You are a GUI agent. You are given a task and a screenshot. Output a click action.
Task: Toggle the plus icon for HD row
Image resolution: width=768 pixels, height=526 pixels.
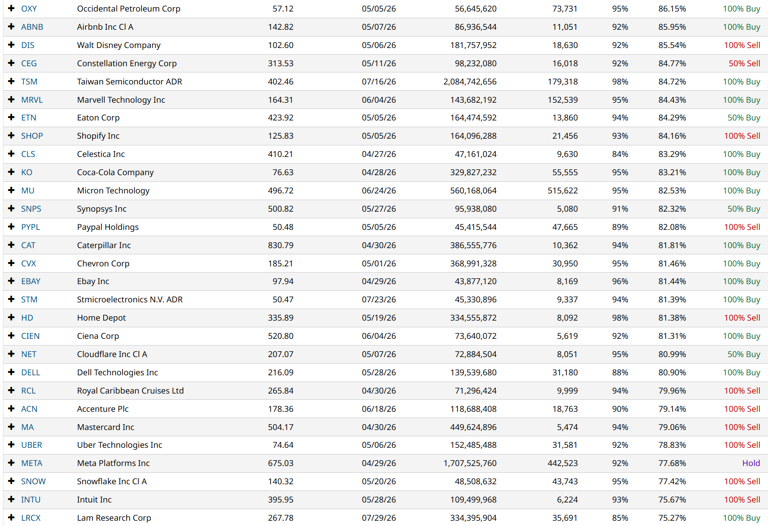(11, 318)
